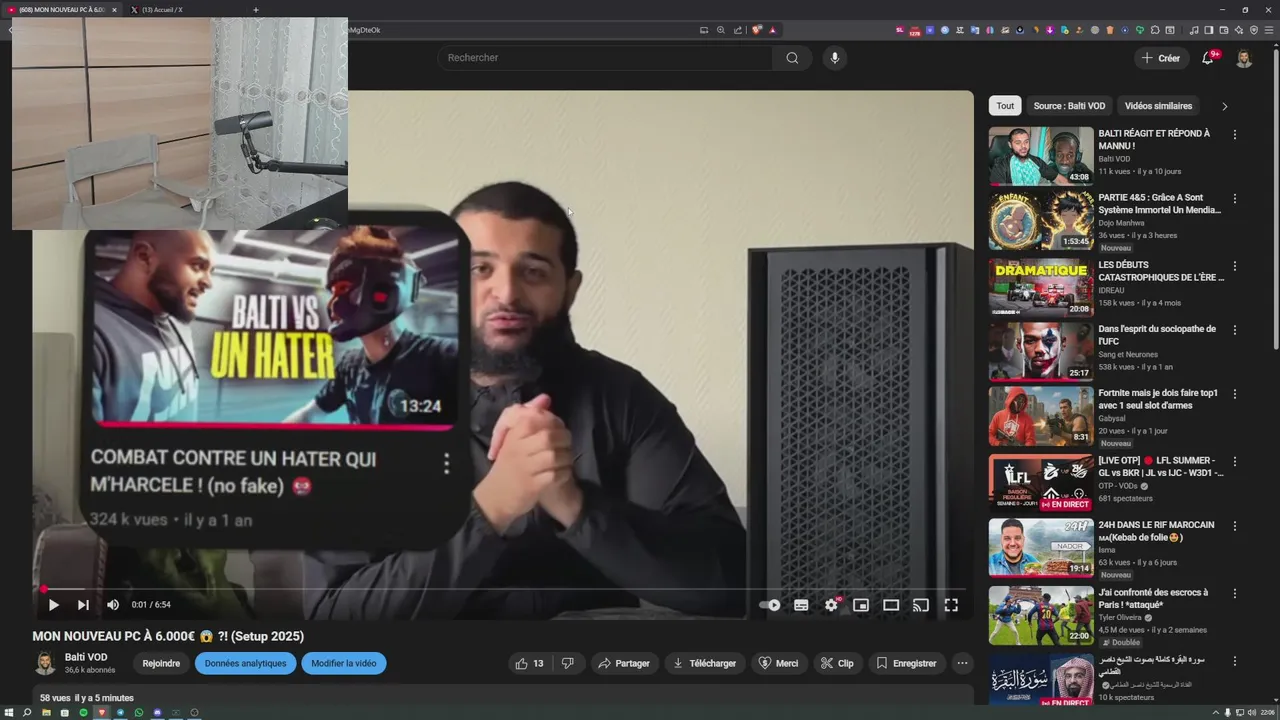Click Modifier la vidéo
1280x720 pixels.
(343, 663)
